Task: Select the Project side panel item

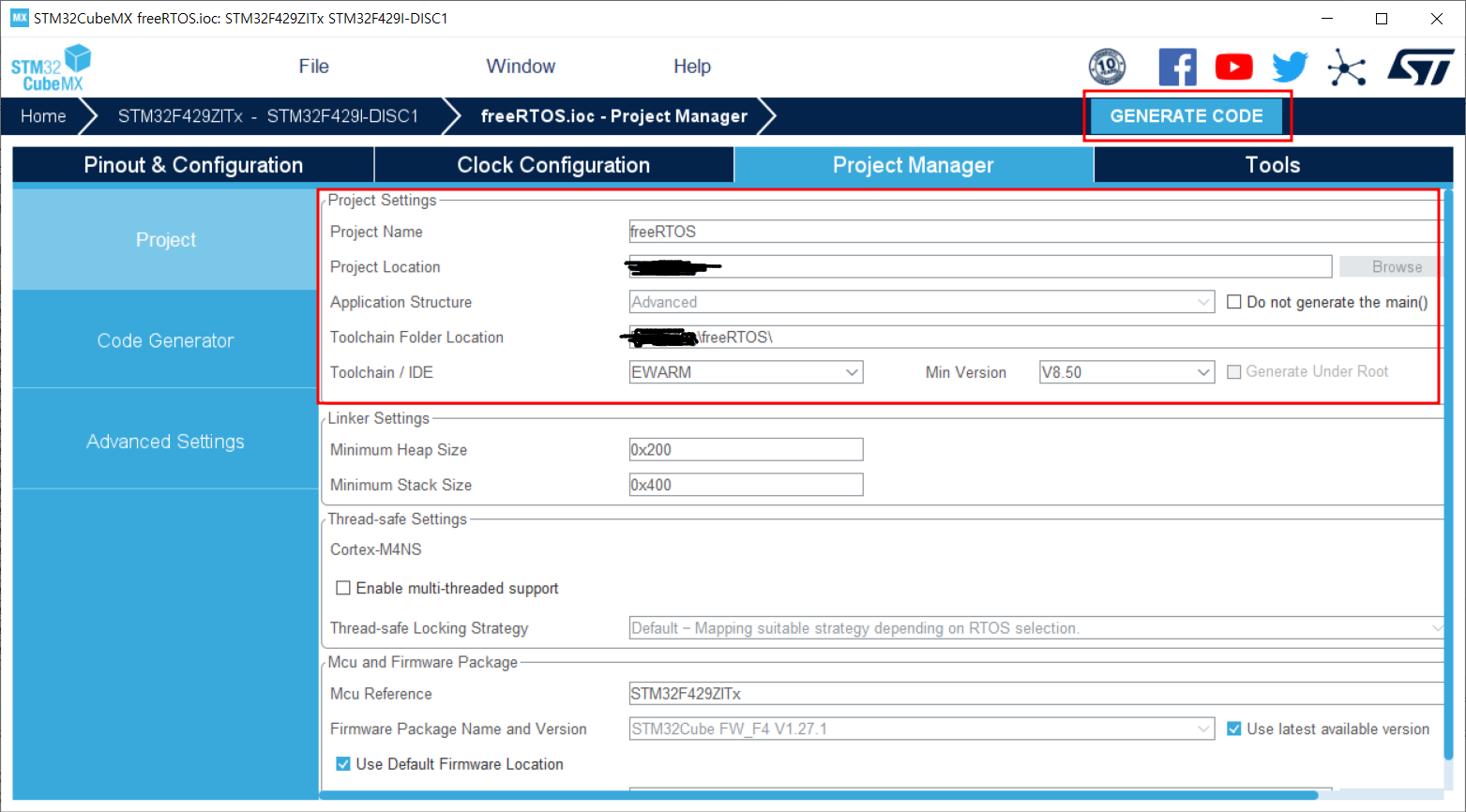Action: (x=166, y=240)
